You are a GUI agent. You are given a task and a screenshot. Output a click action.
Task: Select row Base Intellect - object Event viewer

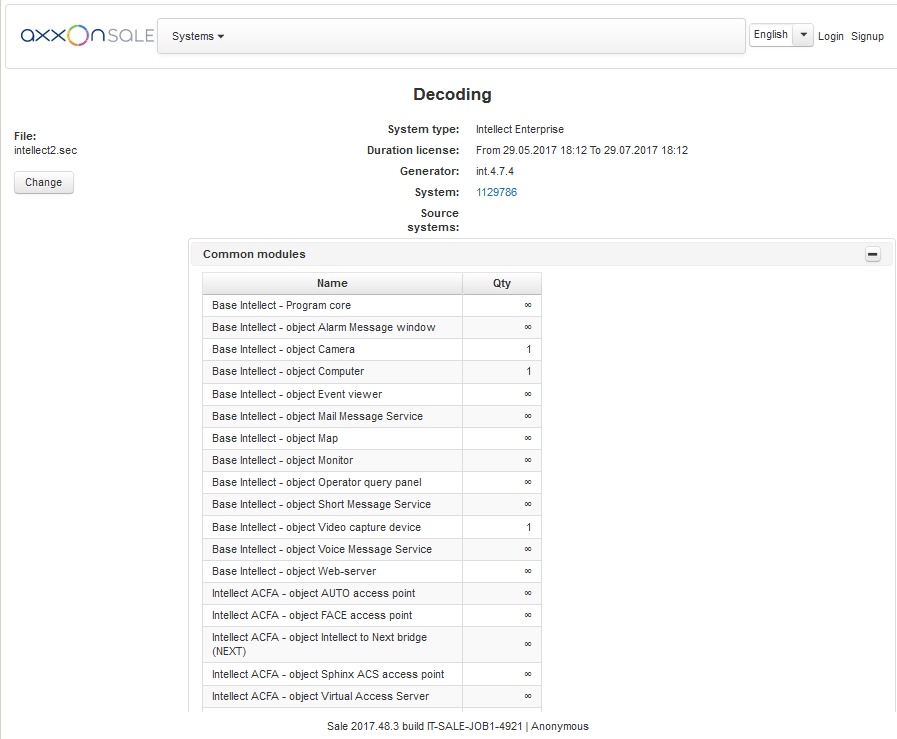371,394
